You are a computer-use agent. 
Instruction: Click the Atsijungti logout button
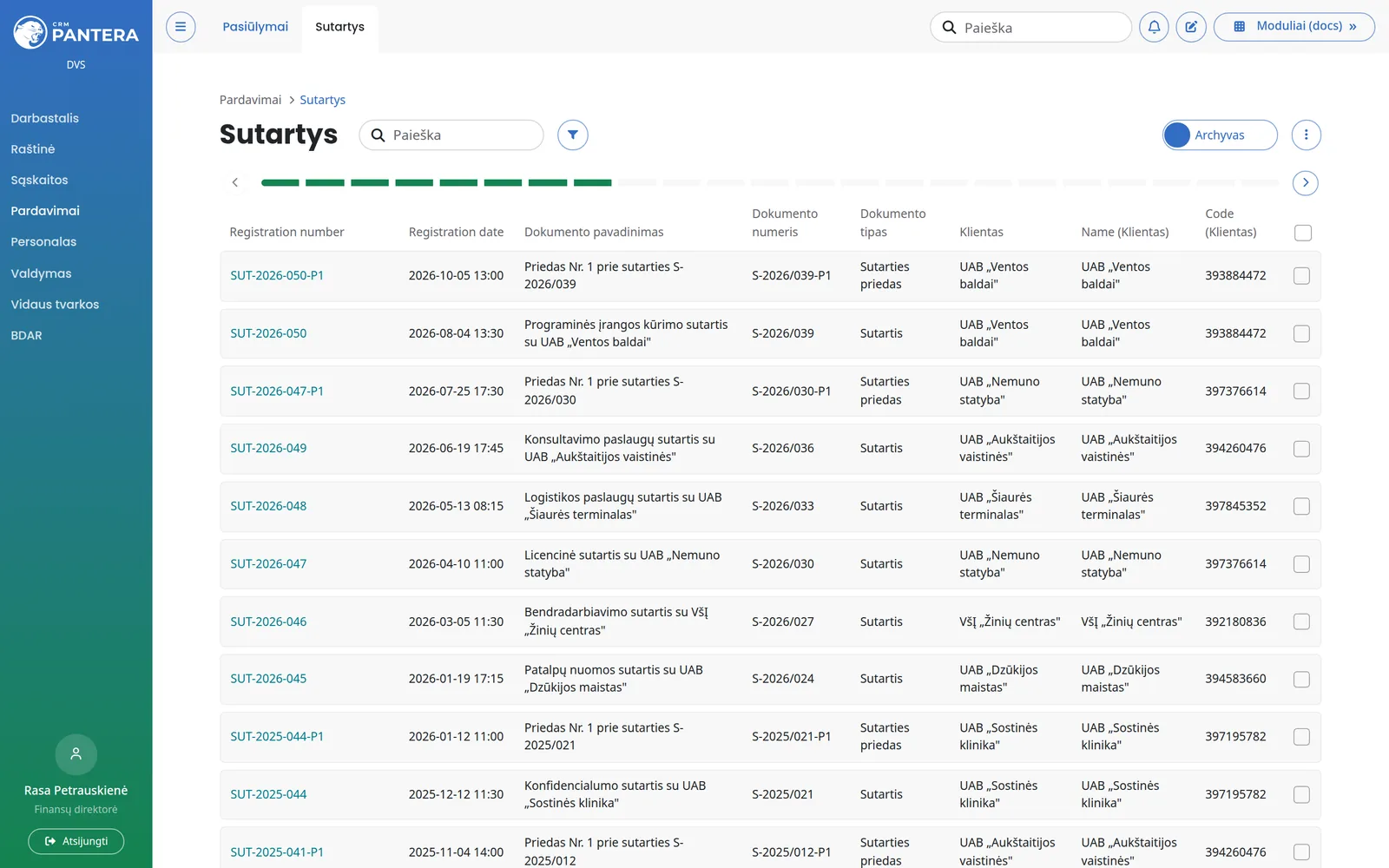pyautogui.click(x=76, y=841)
